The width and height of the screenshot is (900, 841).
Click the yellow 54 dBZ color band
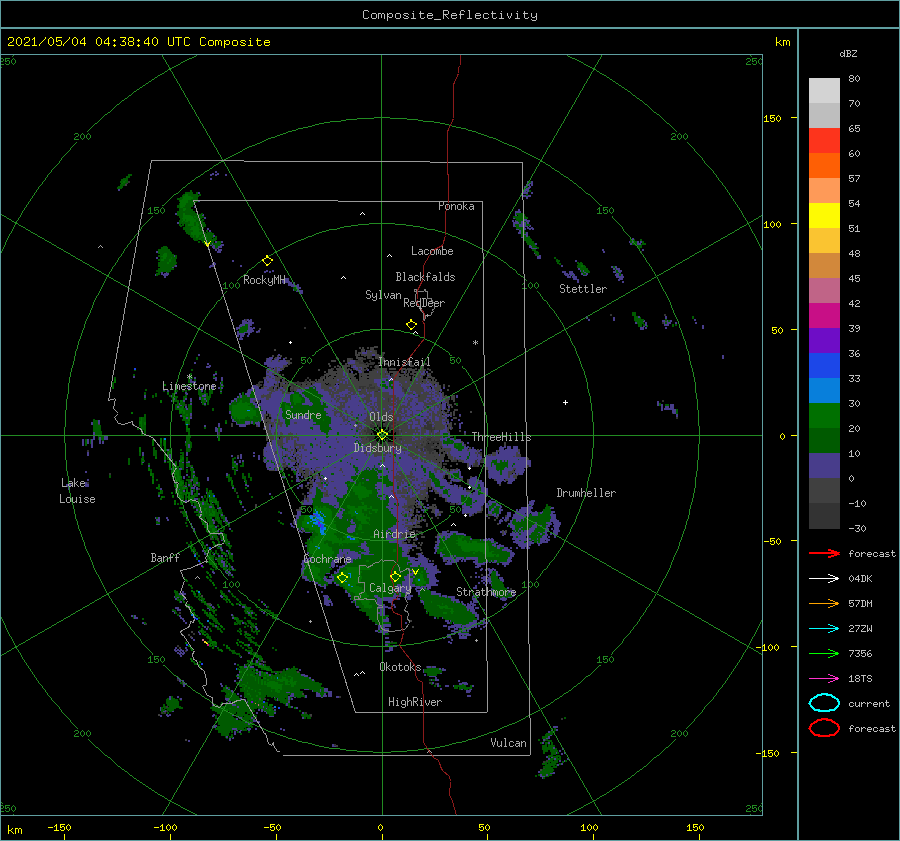[824, 215]
